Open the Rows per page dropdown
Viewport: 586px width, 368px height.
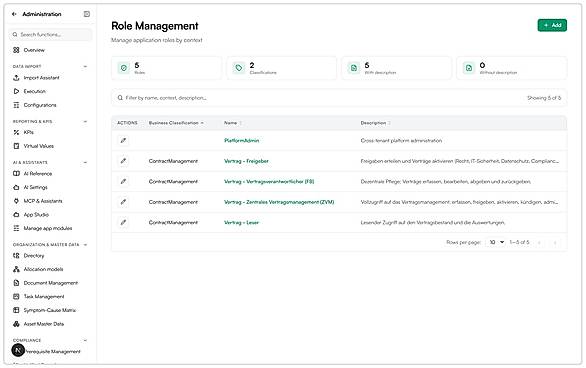click(x=497, y=242)
